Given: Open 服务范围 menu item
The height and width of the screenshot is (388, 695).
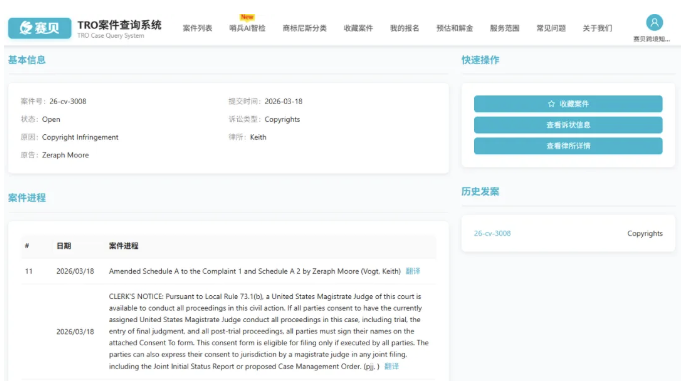Looking at the screenshot, I should tap(504, 28).
